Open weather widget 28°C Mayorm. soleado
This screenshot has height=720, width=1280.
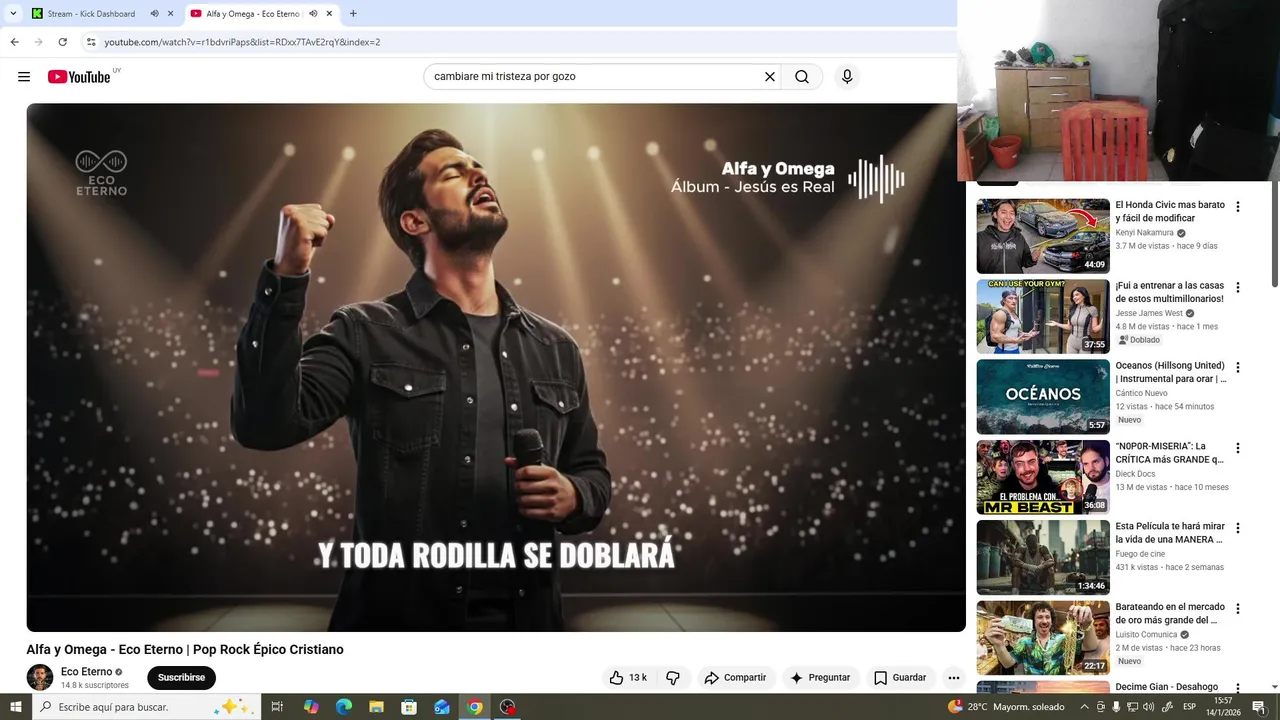[1006, 707]
